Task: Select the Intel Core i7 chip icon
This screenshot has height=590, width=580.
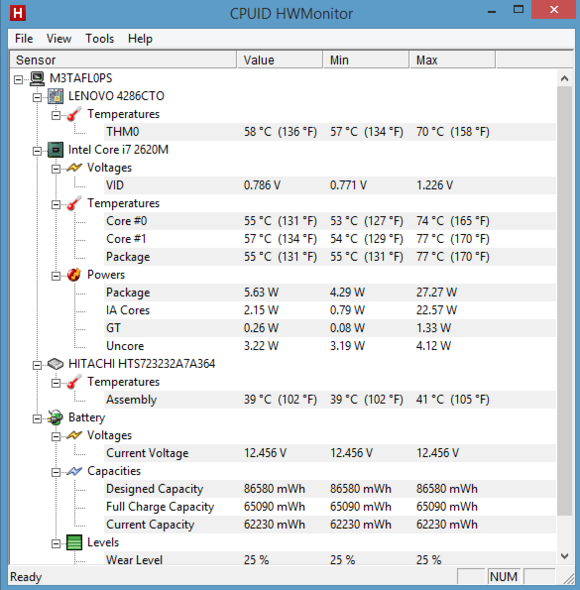Action: pyautogui.click(x=56, y=150)
